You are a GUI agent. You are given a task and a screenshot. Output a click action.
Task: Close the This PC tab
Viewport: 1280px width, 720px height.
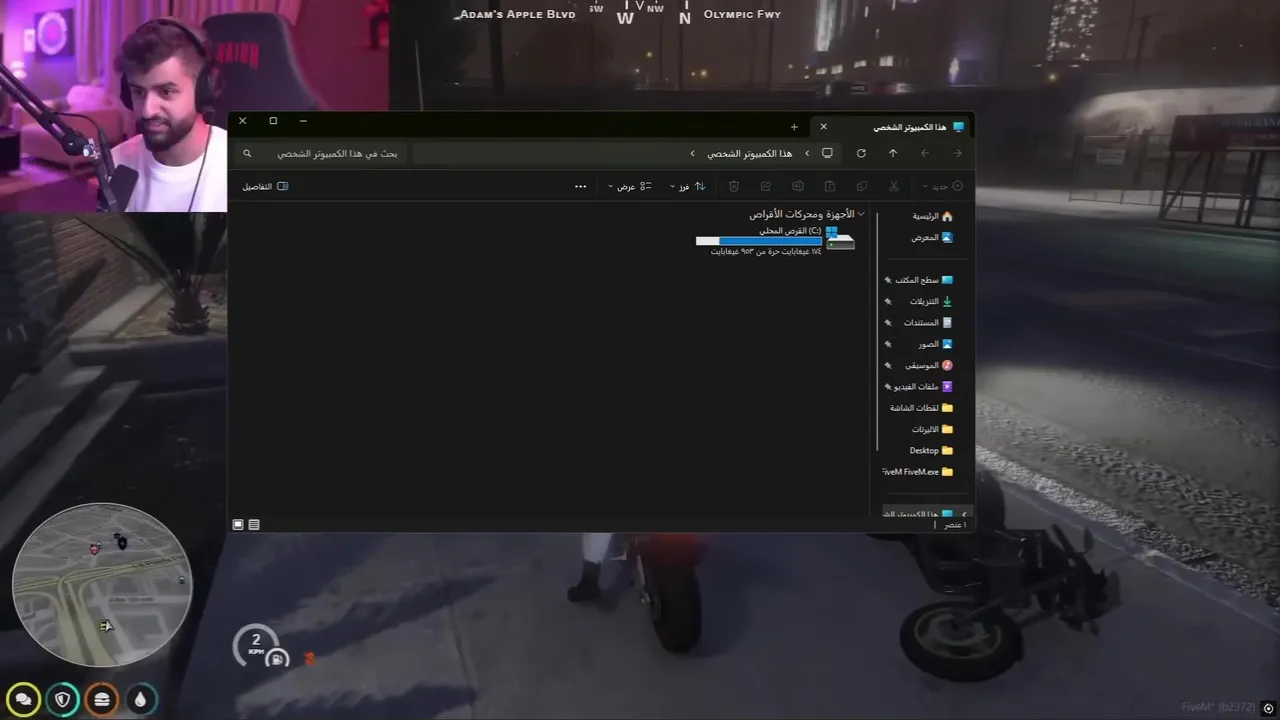(x=824, y=127)
